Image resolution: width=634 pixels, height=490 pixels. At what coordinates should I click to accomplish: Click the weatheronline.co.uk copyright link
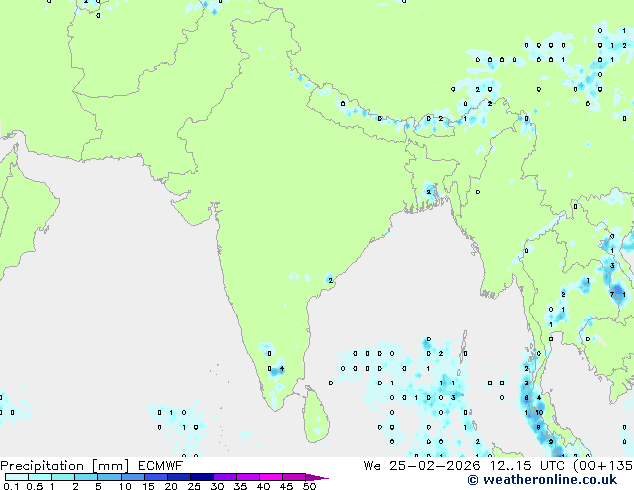pos(542,480)
